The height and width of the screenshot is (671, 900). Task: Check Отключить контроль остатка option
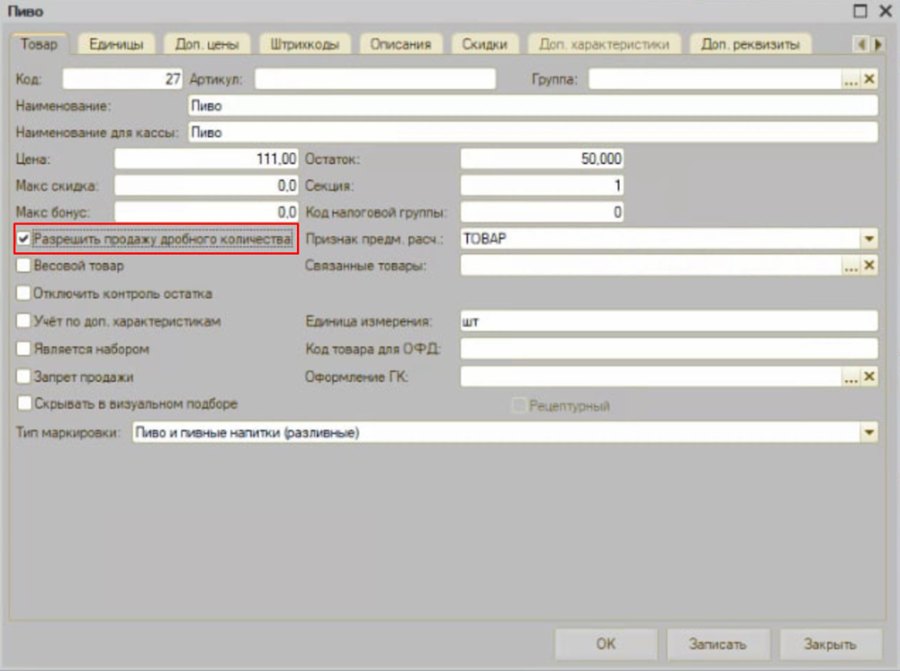24,293
